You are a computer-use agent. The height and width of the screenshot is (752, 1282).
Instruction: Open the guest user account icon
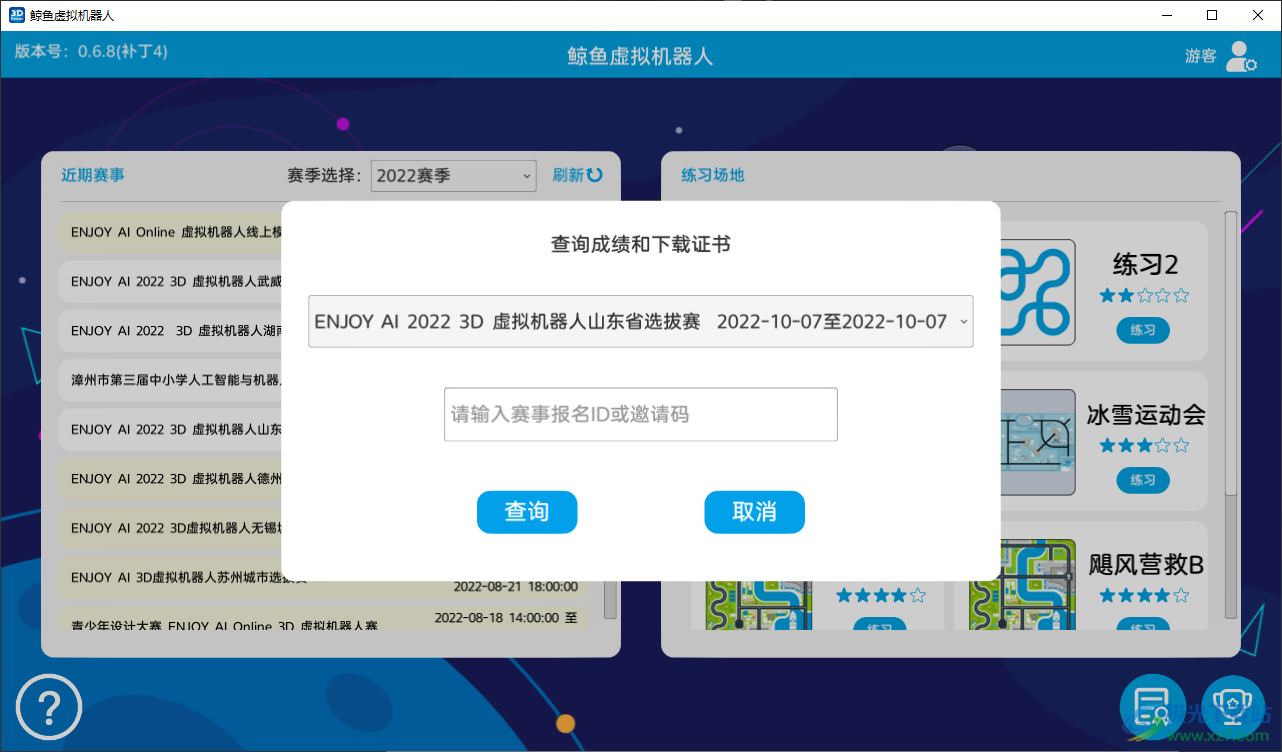pos(1241,56)
